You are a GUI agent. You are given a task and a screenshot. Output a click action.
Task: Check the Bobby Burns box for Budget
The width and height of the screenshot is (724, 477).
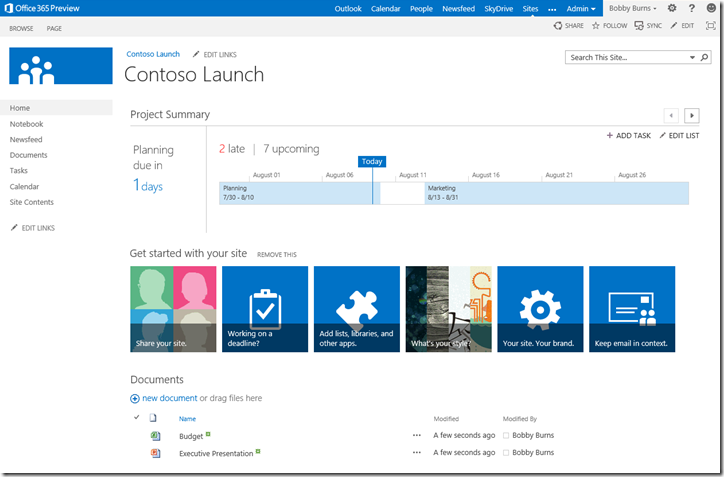(507, 436)
